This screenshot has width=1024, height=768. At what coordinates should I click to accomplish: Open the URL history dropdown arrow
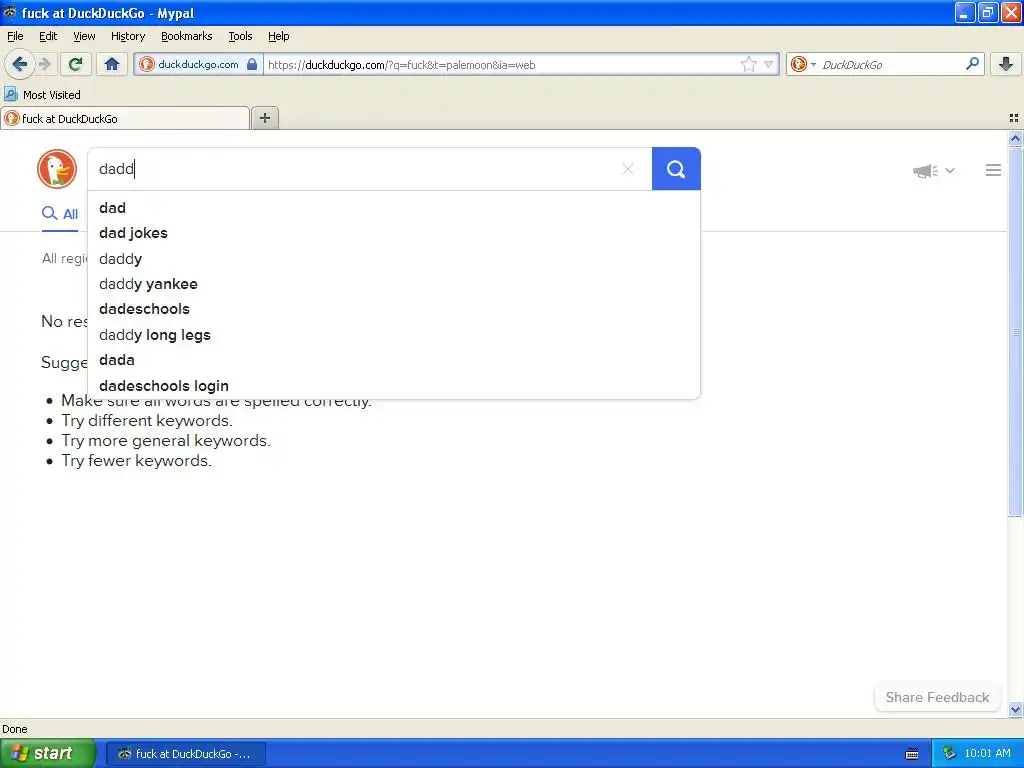pos(769,64)
